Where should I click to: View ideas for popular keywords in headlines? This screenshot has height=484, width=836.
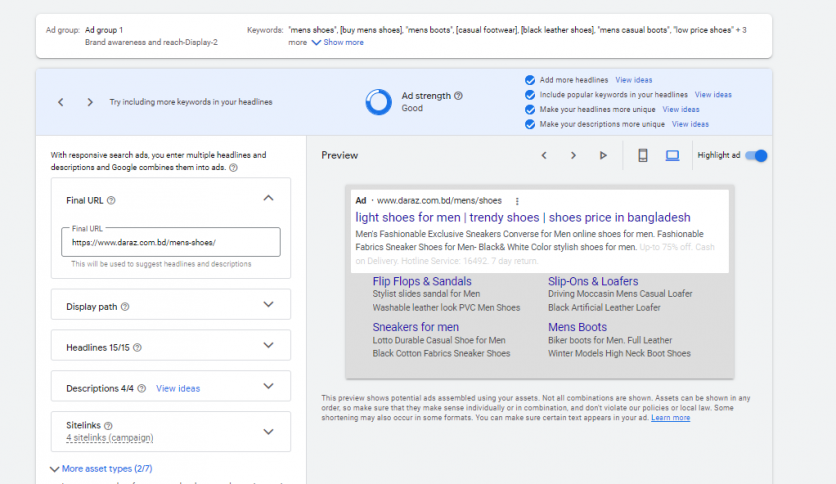coord(713,94)
